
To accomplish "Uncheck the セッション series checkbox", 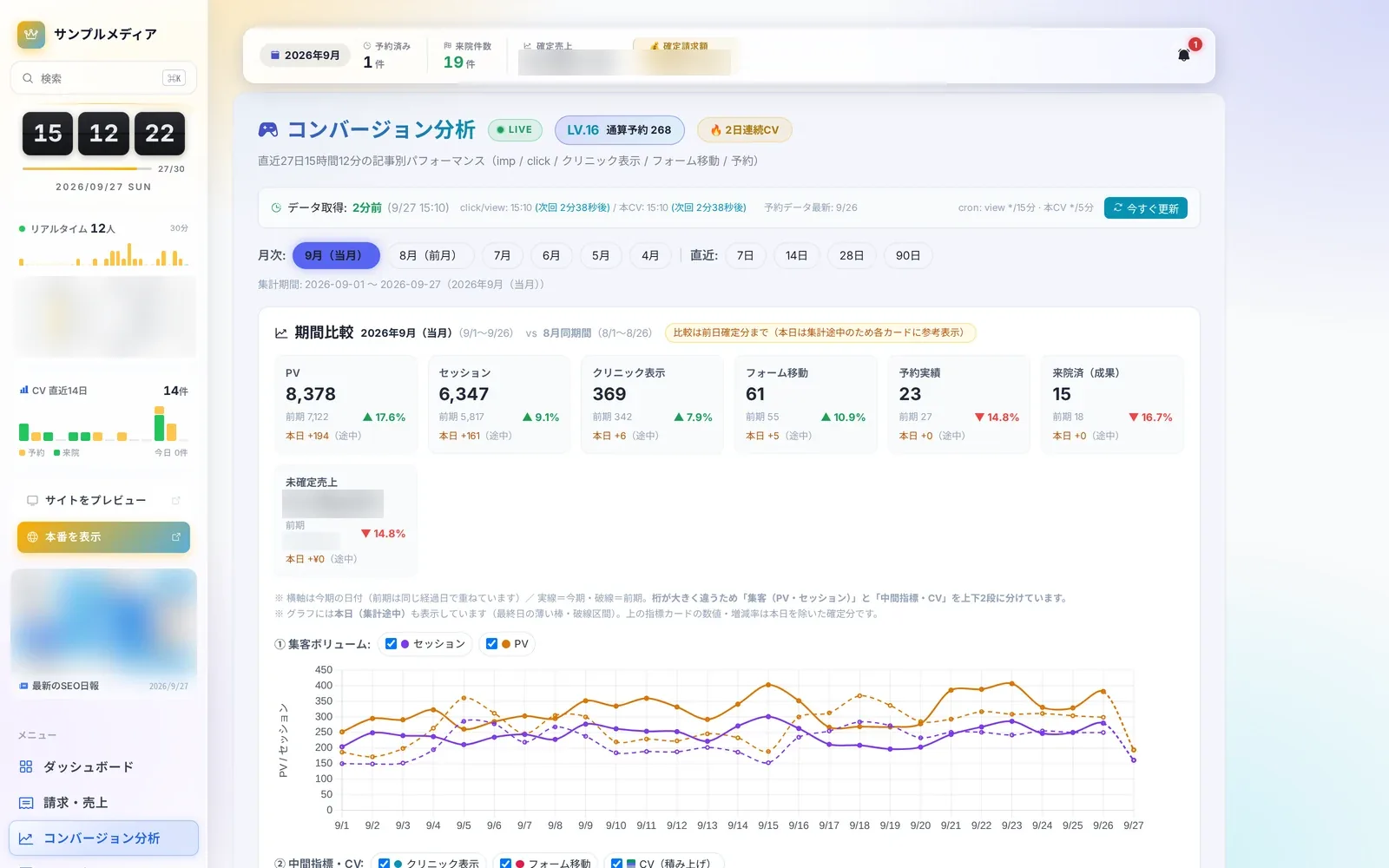I will (391, 644).
